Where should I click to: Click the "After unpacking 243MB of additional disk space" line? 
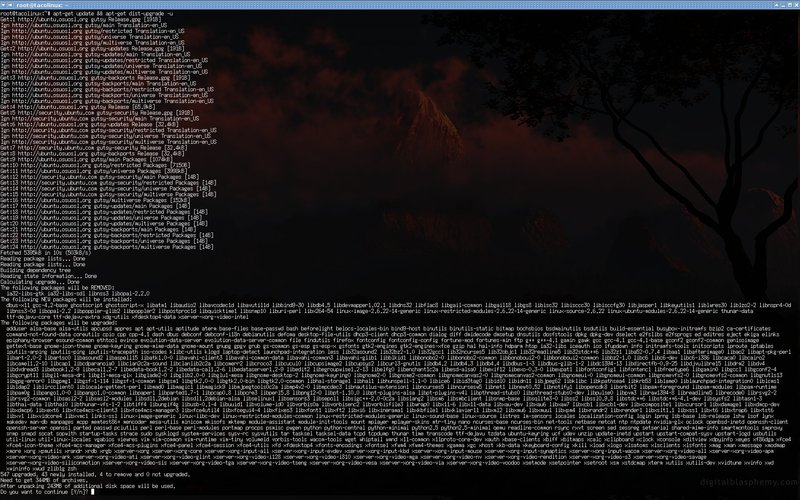pos(88,486)
